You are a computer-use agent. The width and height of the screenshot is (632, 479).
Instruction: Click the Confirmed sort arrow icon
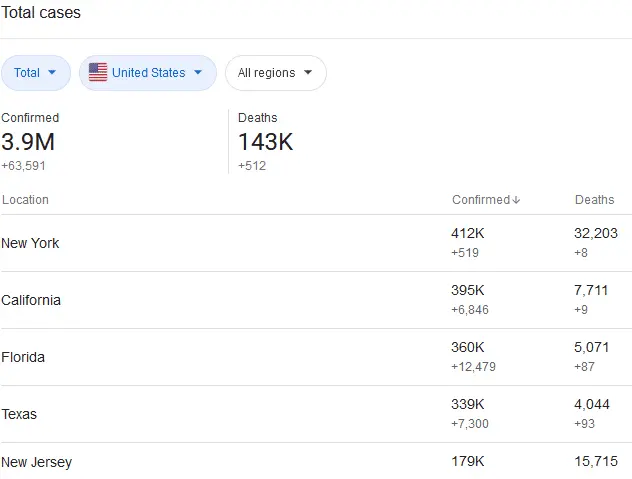[x=516, y=200]
